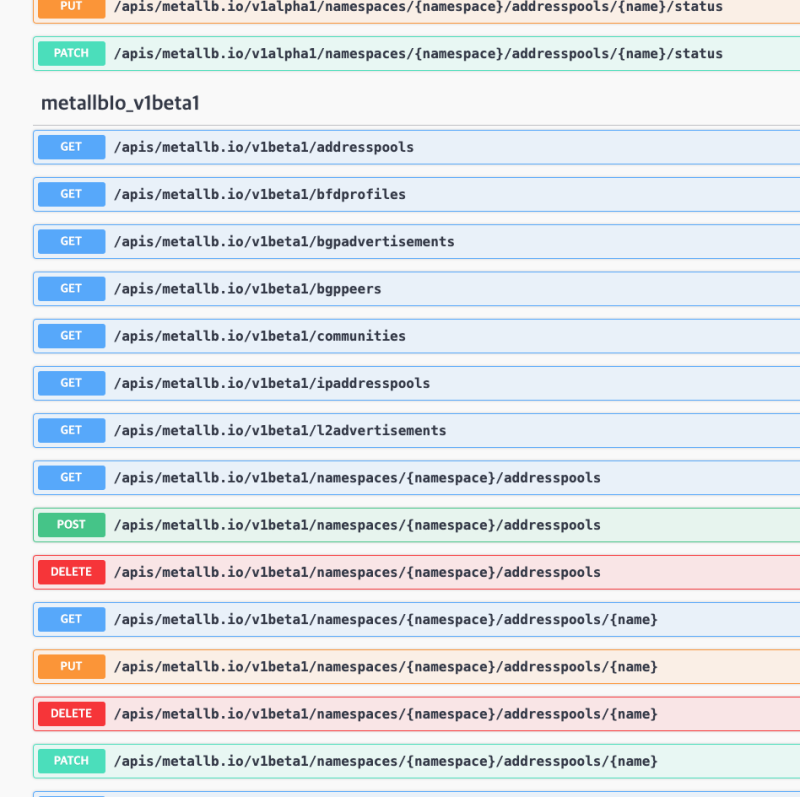
Task: Open PUT v1alpha1 addresspools/{name}/status operation
Action: 416,10
